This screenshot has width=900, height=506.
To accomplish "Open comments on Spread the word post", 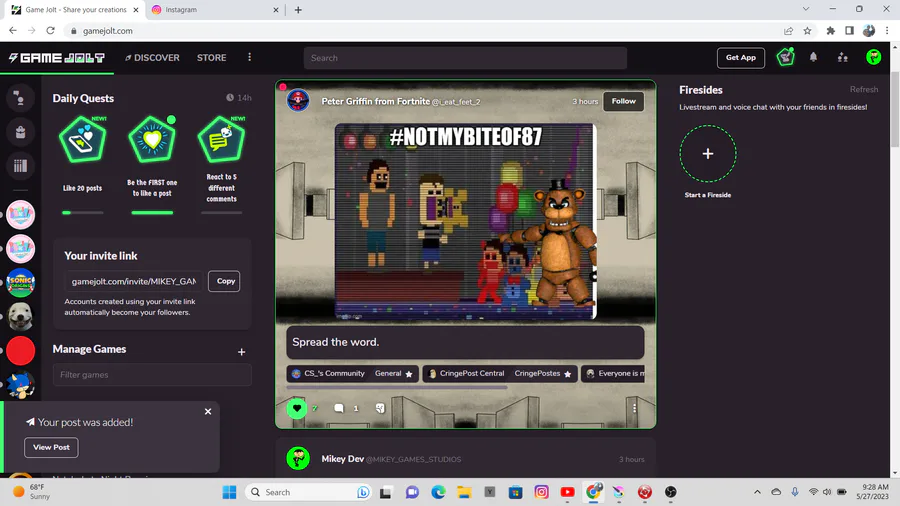I will coord(339,408).
